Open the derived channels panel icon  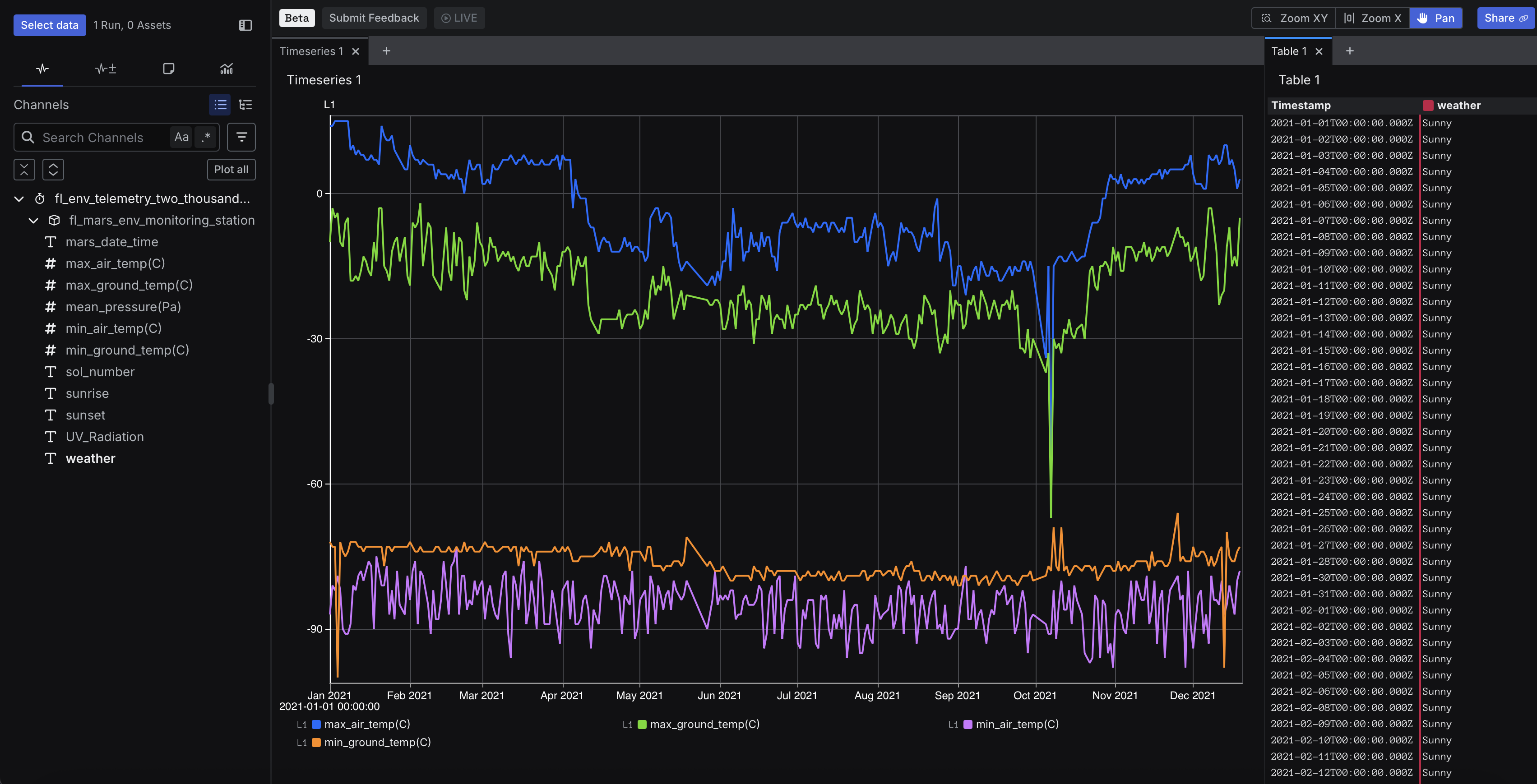tap(106, 69)
